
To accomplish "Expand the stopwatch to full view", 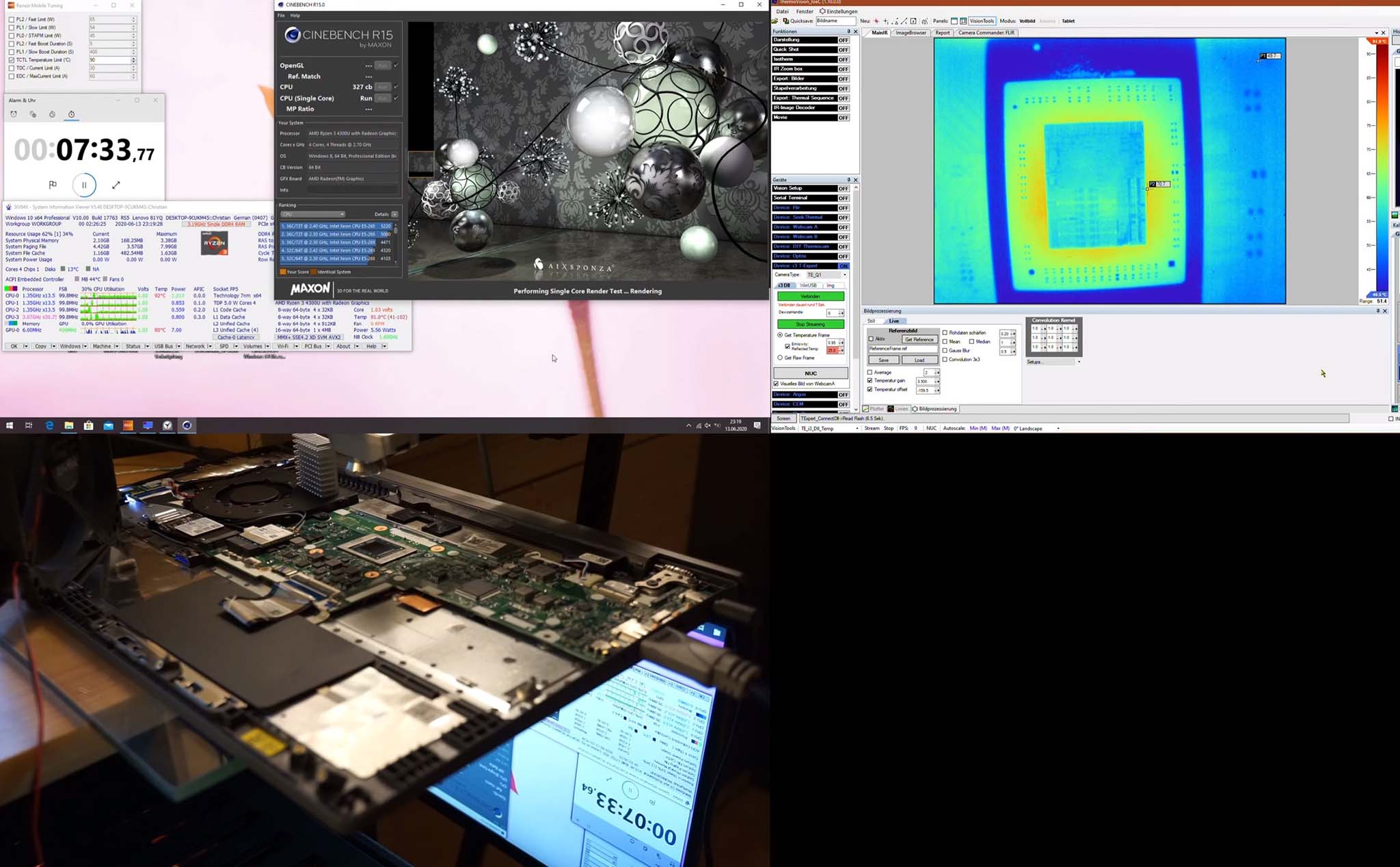I will (116, 185).
